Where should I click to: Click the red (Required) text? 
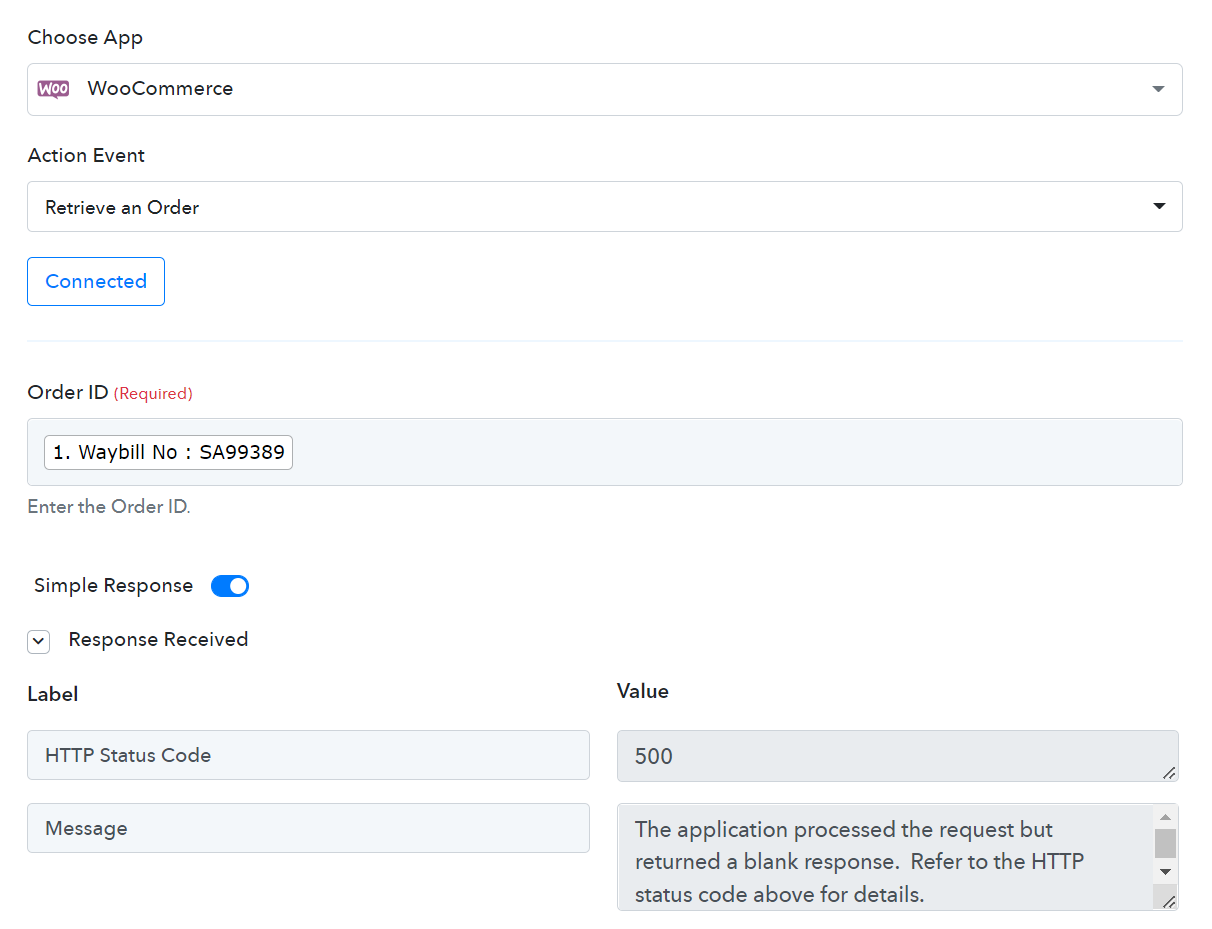(x=153, y=394)
